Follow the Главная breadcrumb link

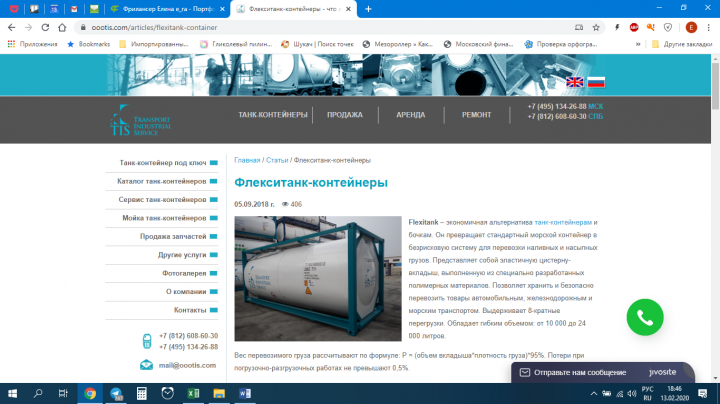[247, 160]
